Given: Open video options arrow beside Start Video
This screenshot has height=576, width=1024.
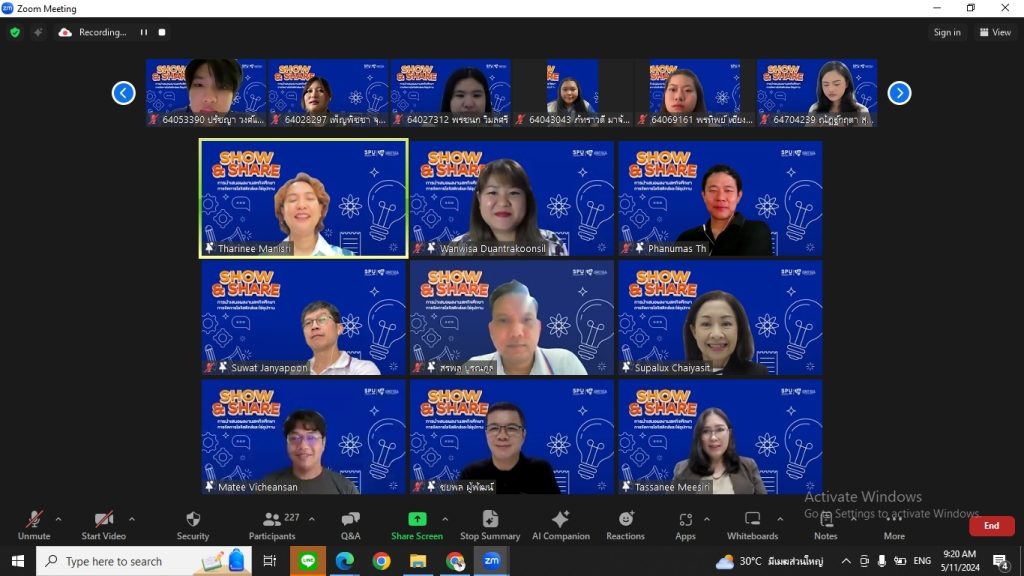Looking at the screenshot, I should click(x=132, y=519).
